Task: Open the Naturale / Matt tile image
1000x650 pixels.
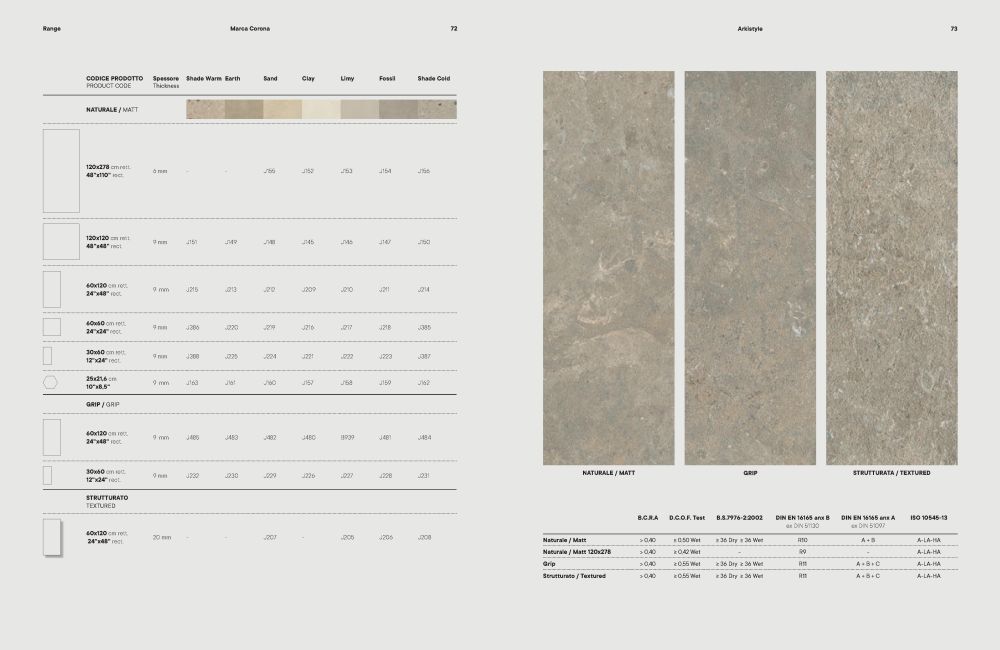Action: (x=608, y=268)
